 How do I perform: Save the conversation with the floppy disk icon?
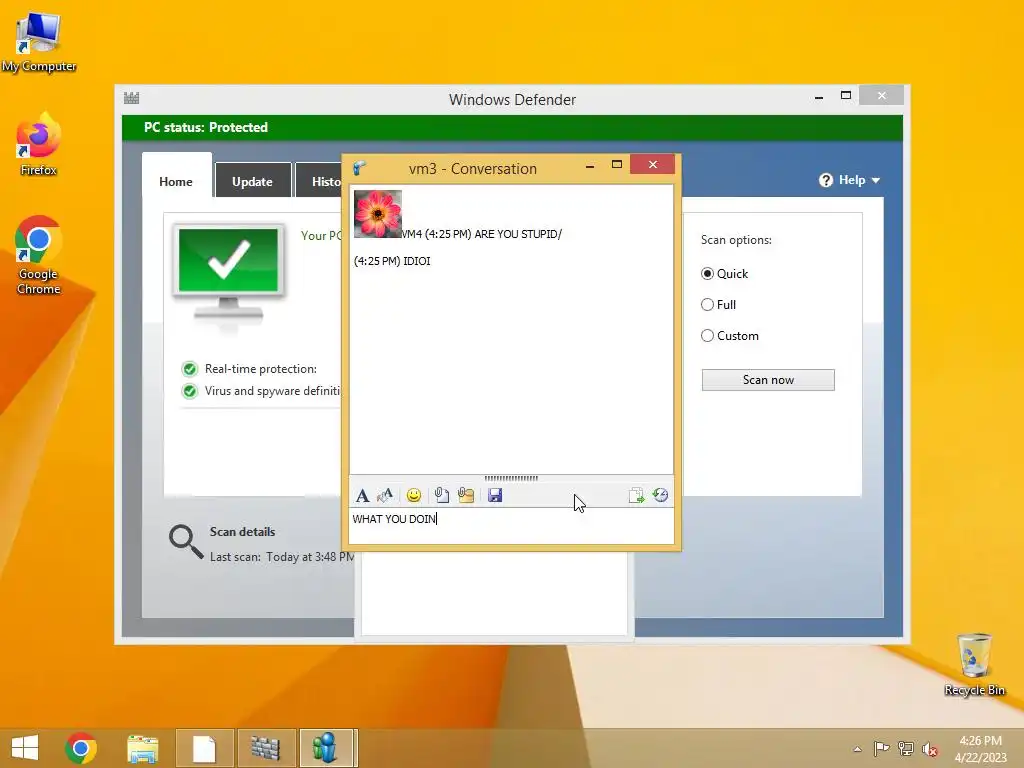click(495, 496)
